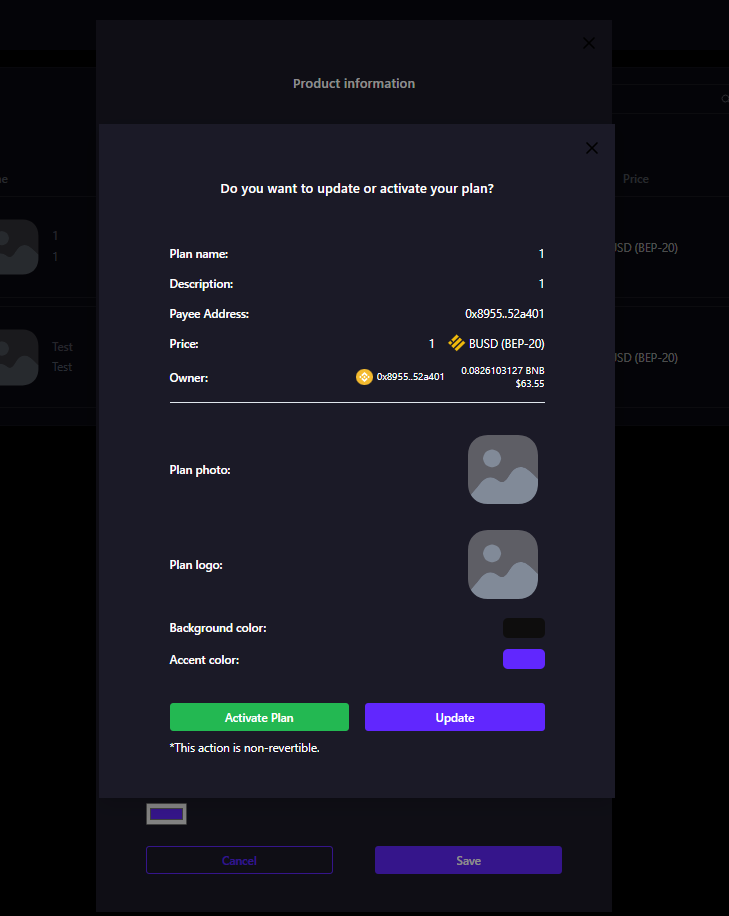Click the owner wallet address text
This screenshot has height=916, width=729.
tap(410, 377)
